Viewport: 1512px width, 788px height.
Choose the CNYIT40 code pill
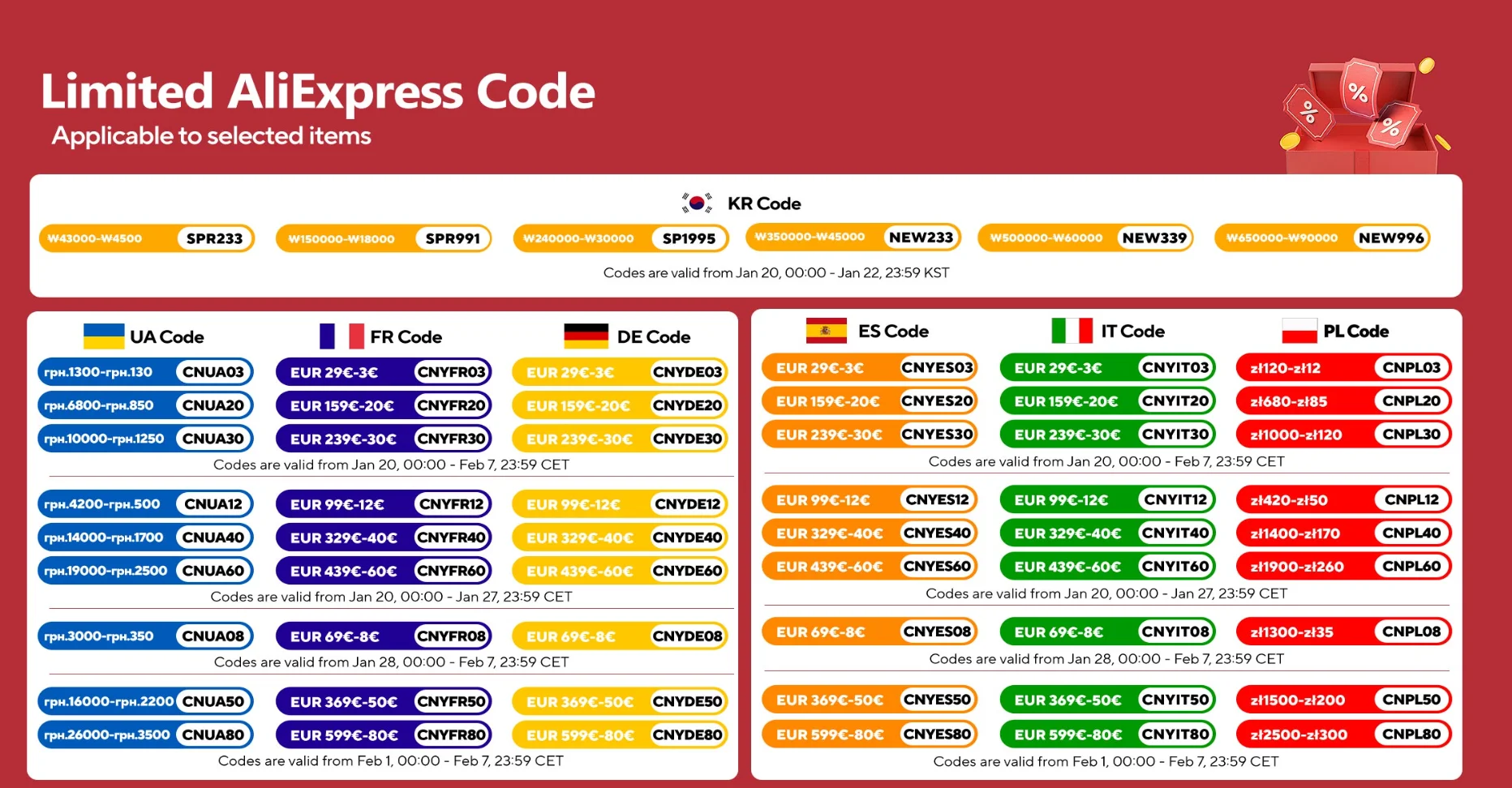pyautogui.click(x=1108, y=533)
